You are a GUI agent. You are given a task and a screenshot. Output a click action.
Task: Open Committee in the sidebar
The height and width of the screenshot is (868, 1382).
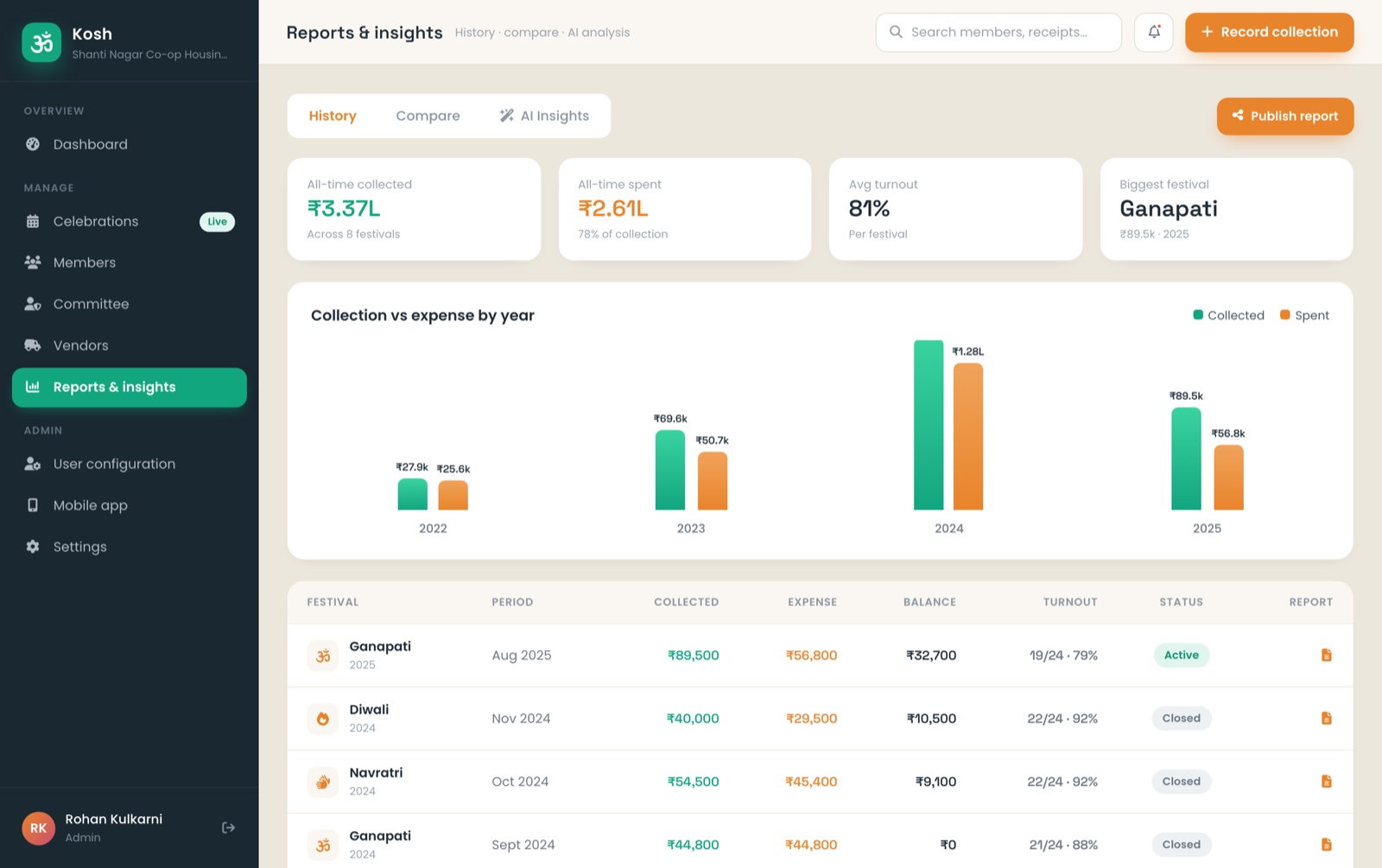(x=130, y=304)
